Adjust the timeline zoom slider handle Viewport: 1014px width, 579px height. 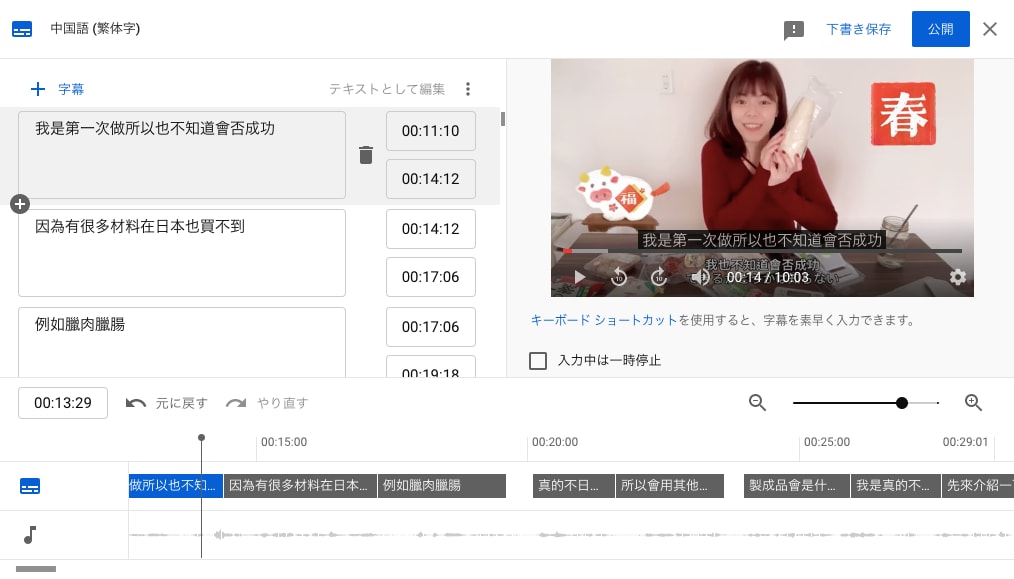902,403
